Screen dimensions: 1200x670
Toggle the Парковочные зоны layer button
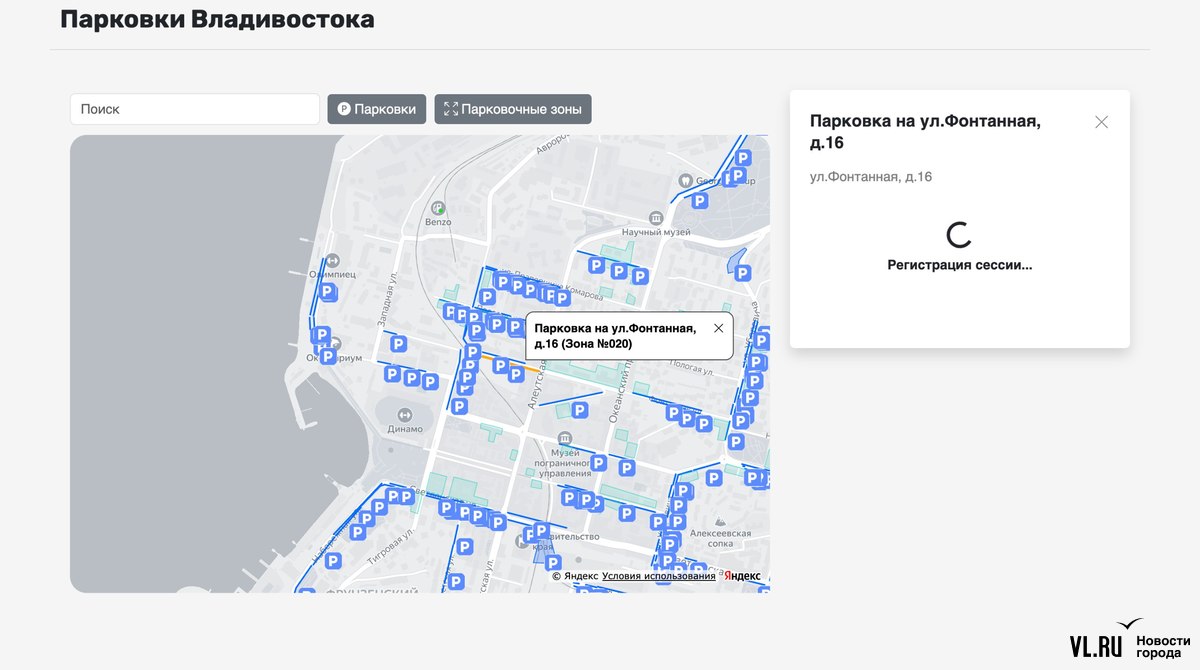point(512,109)
